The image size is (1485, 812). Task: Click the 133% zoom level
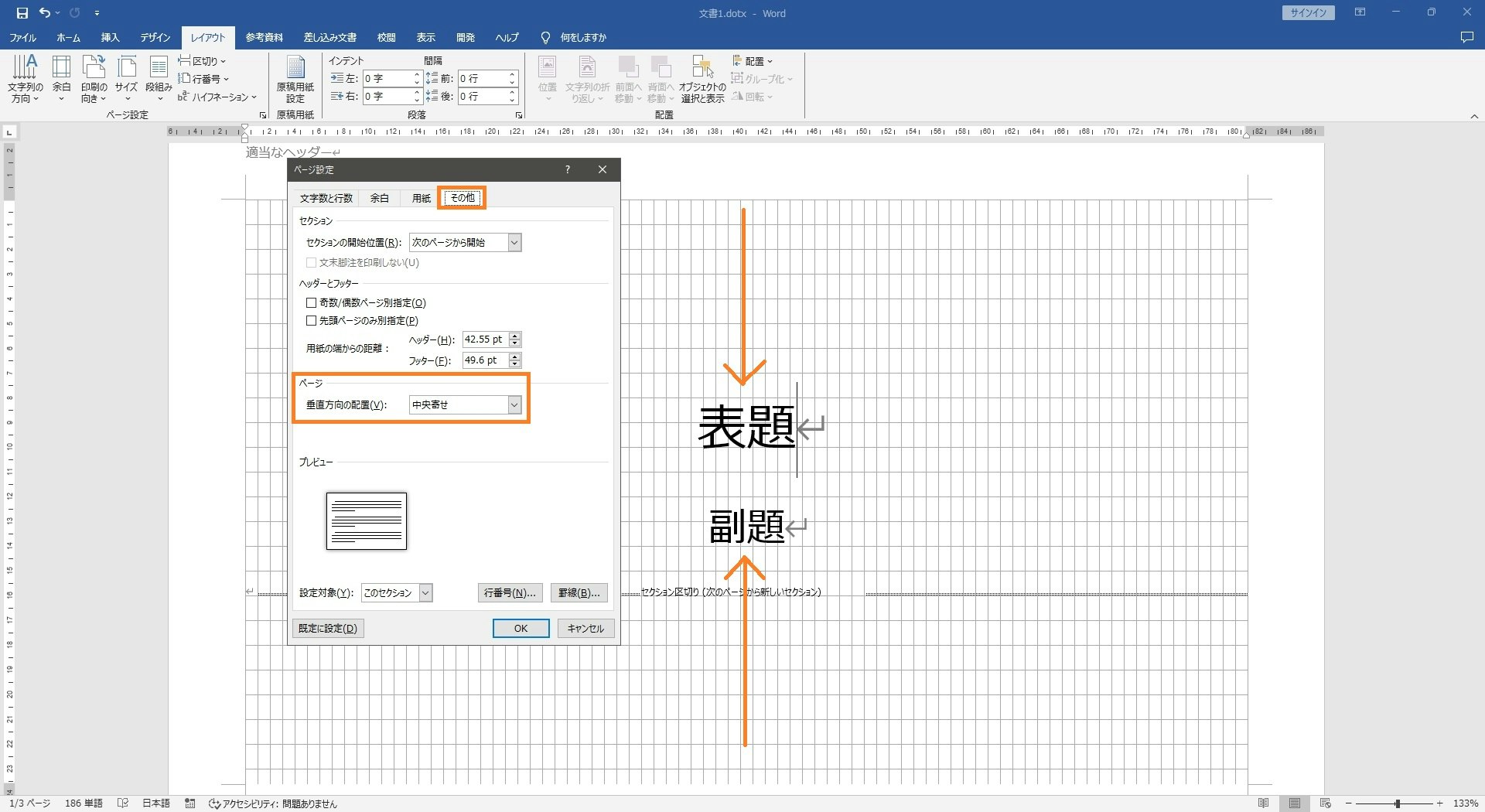click(1466, 803)
